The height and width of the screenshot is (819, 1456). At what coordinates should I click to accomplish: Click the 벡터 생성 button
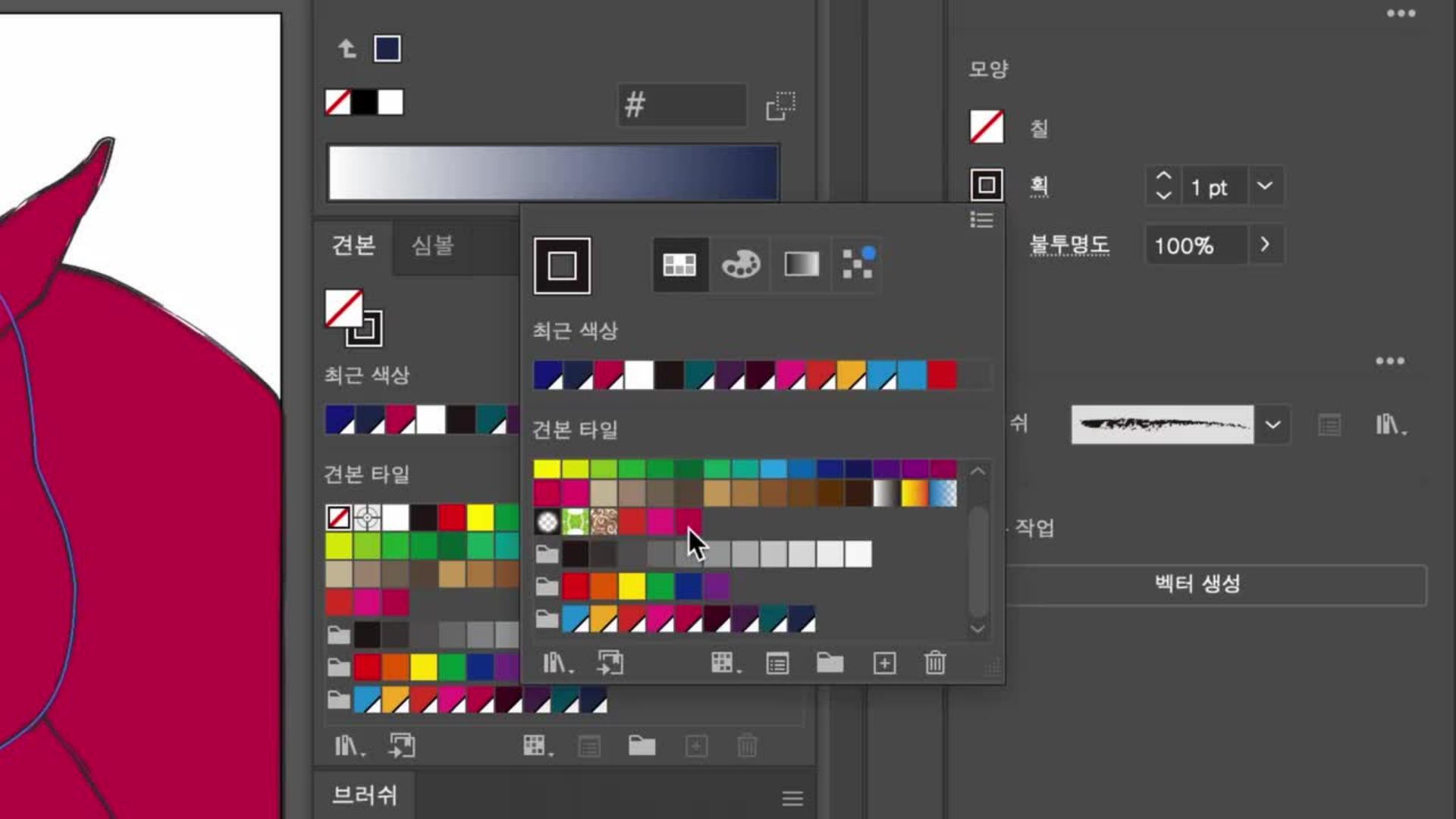[1197, 584]
